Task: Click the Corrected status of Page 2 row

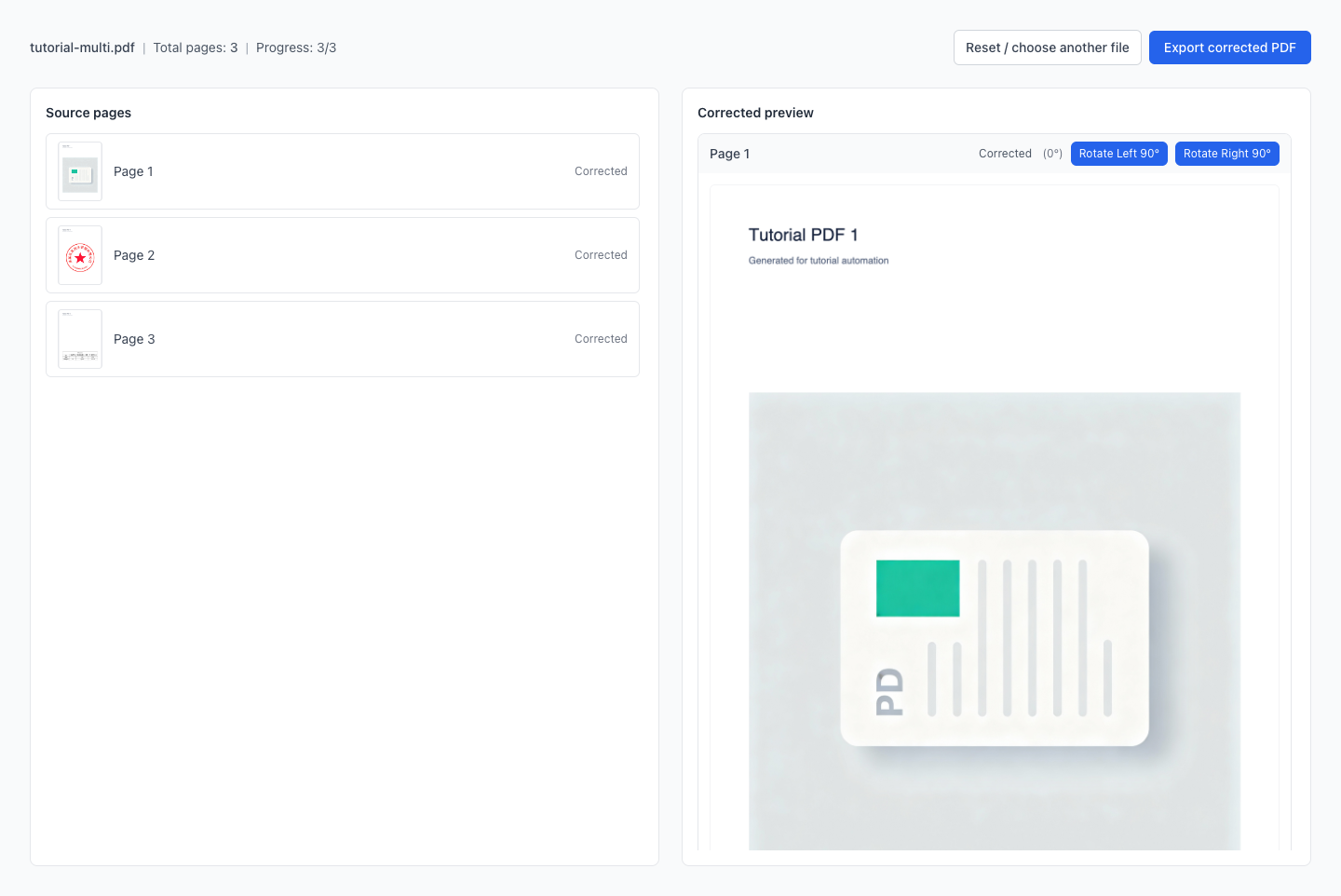Action: 601,255
